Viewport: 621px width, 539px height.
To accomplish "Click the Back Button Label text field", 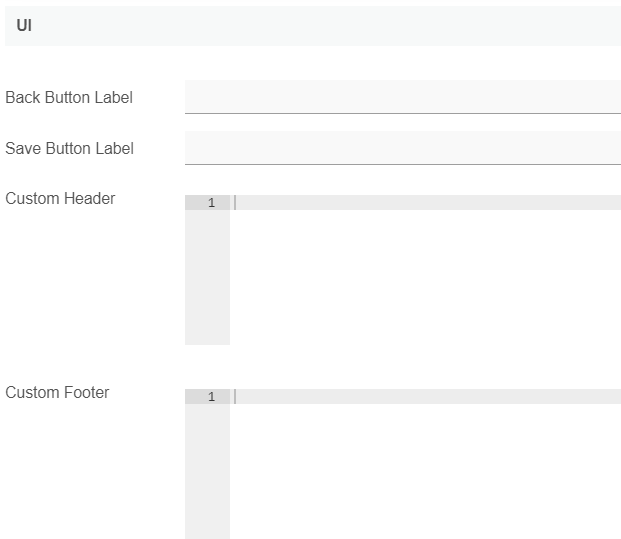I will pyautogui.click(x=403, y=97).
